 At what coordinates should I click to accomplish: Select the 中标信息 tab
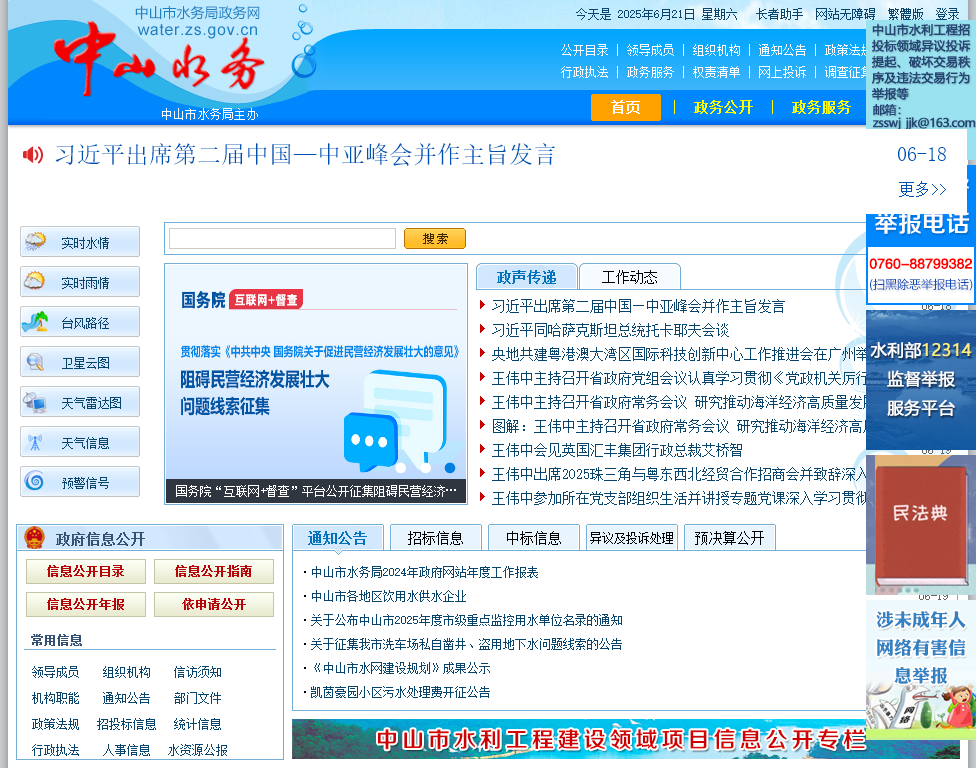coord(533,538)
